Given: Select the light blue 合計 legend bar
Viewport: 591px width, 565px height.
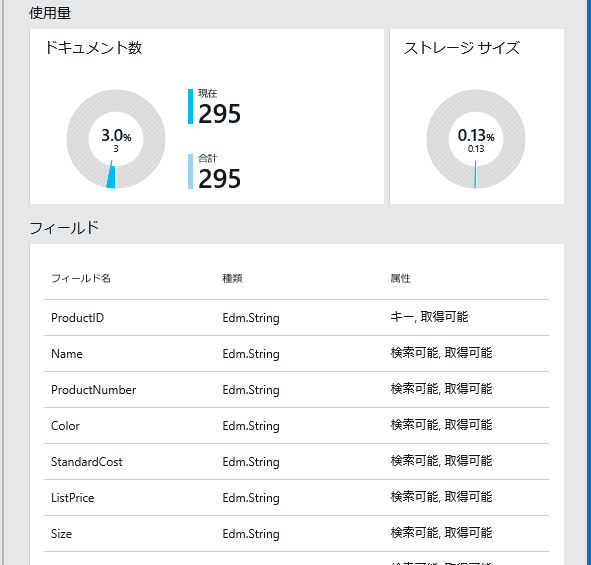Looking at the screenshot, I should [x=190, y=171].
